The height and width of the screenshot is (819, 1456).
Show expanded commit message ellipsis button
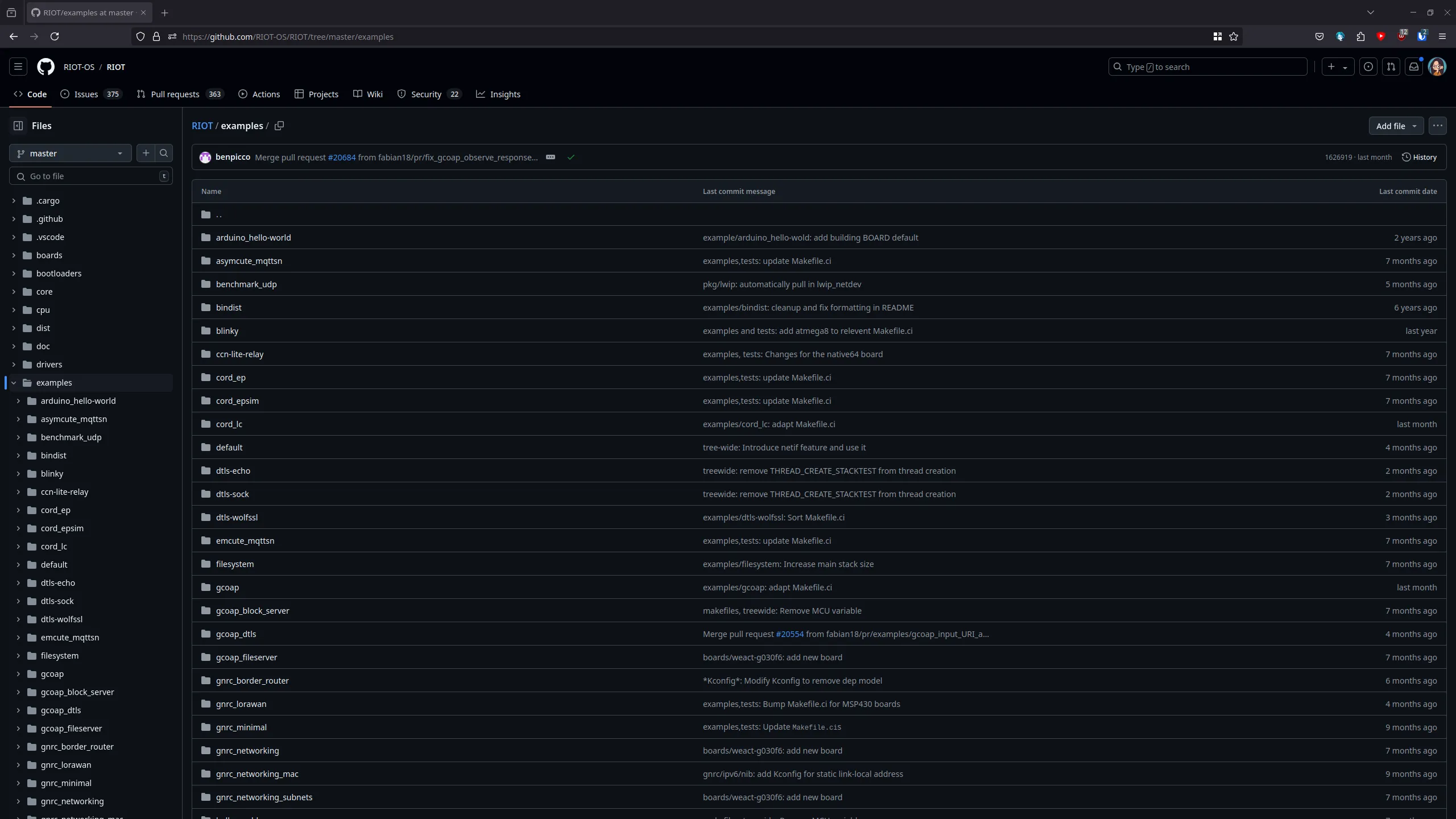[551, 157]
